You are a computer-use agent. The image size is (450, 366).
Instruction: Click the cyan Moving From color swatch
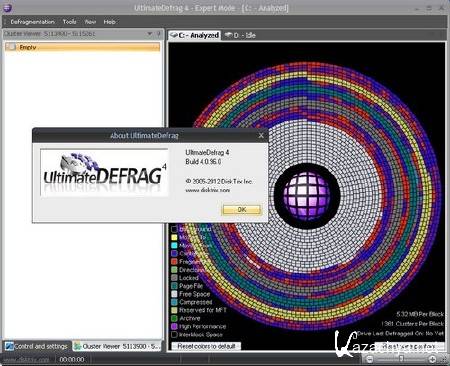[x=174, y=245]
